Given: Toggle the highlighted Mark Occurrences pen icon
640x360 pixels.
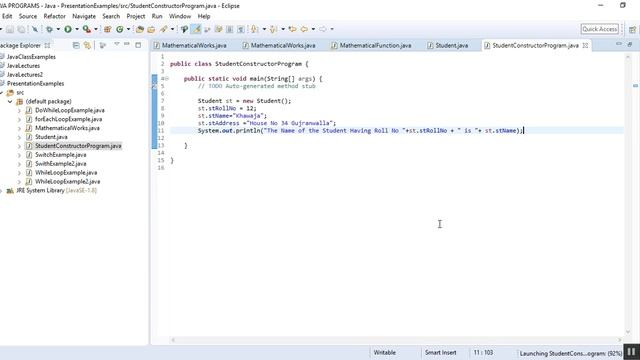Looking at the screenshot, I should point(196,29).
